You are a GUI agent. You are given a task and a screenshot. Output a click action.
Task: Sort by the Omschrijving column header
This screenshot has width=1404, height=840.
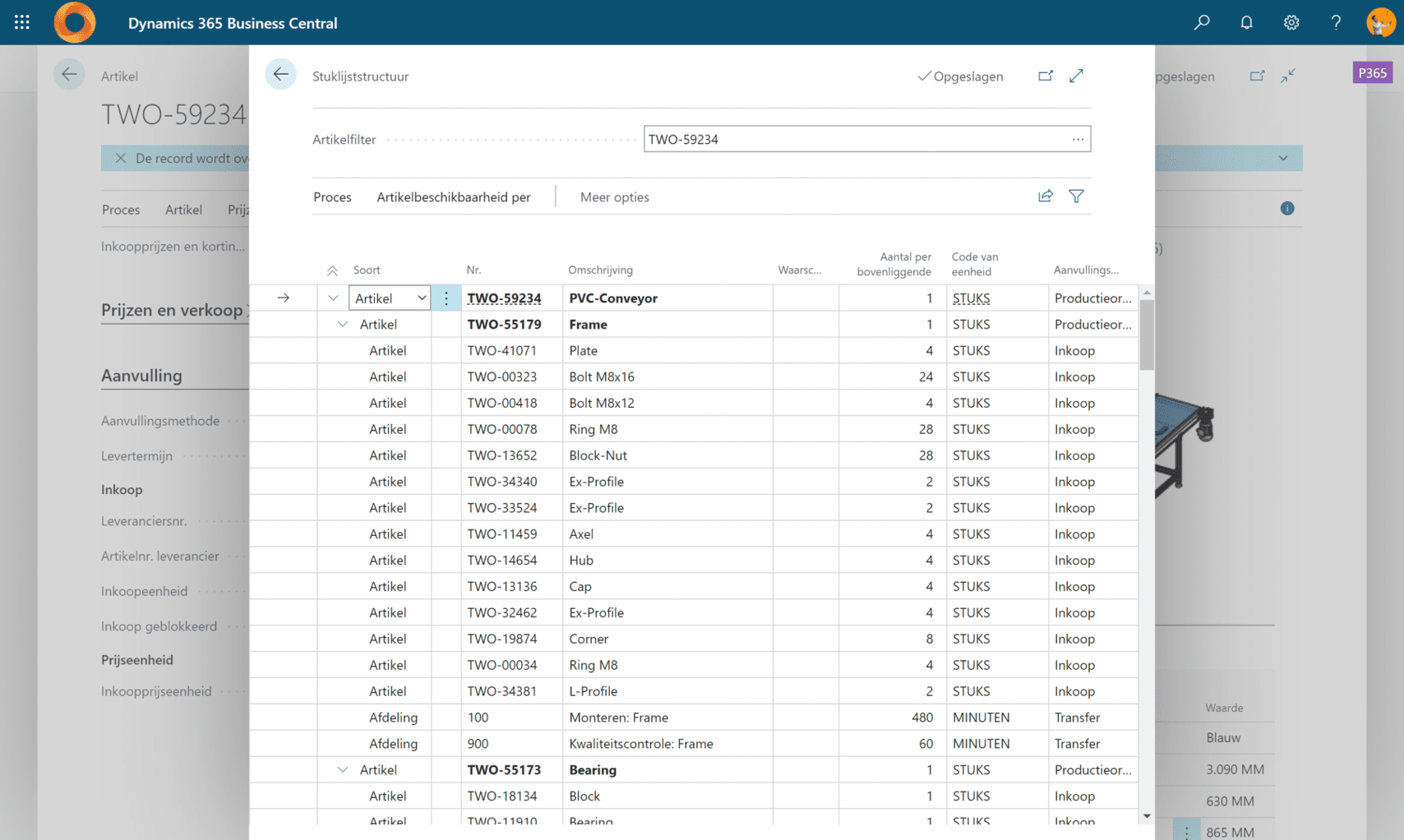[x=601, y=270]
